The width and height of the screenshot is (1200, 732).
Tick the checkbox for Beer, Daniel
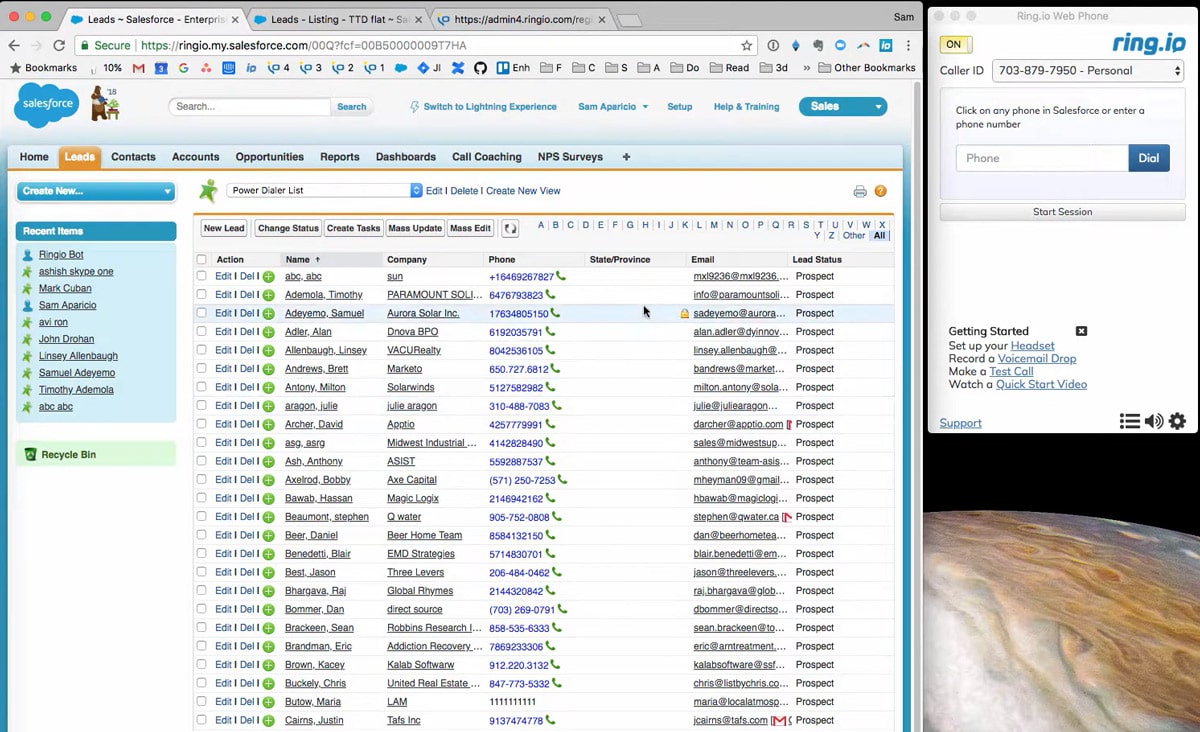coord(202,535)
